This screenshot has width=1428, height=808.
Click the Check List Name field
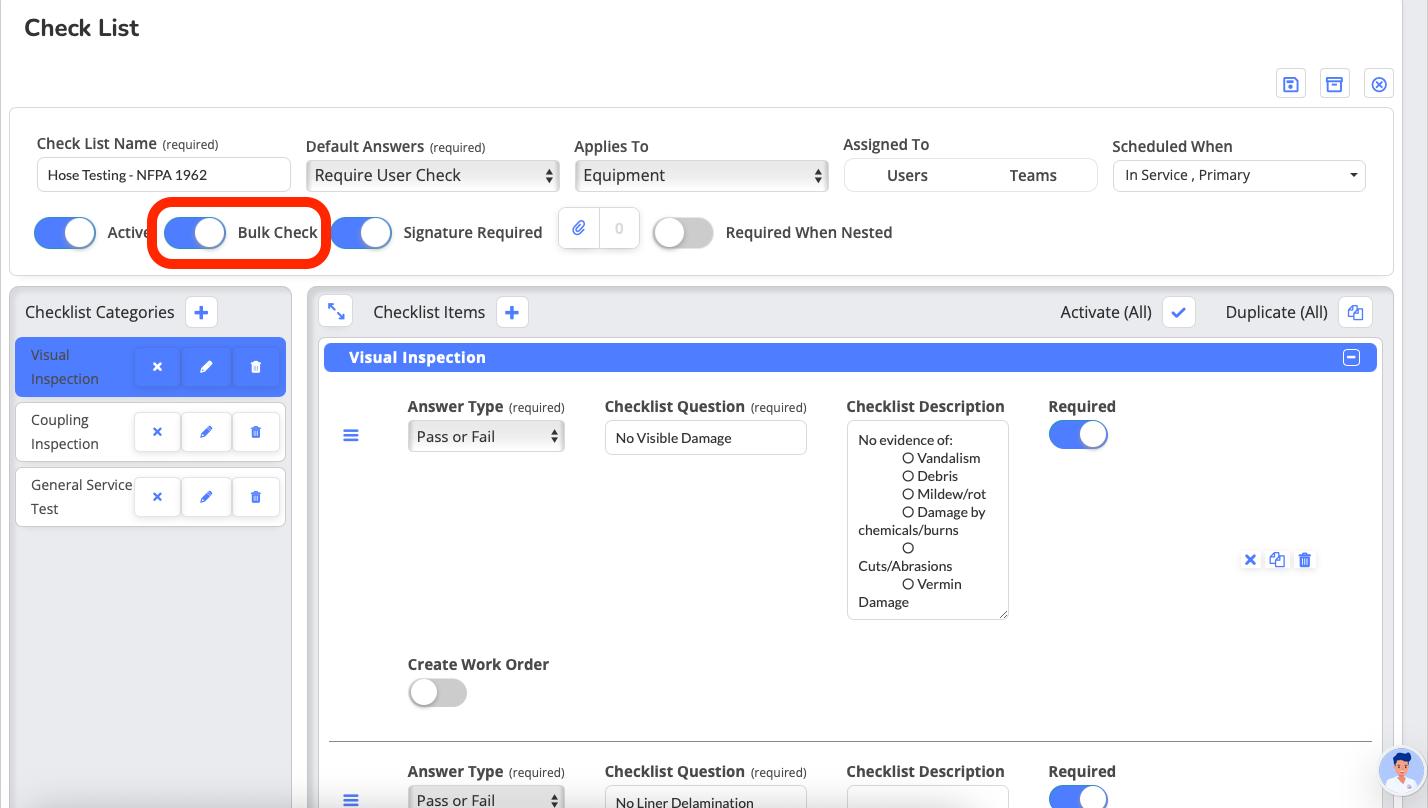point(164,176)
